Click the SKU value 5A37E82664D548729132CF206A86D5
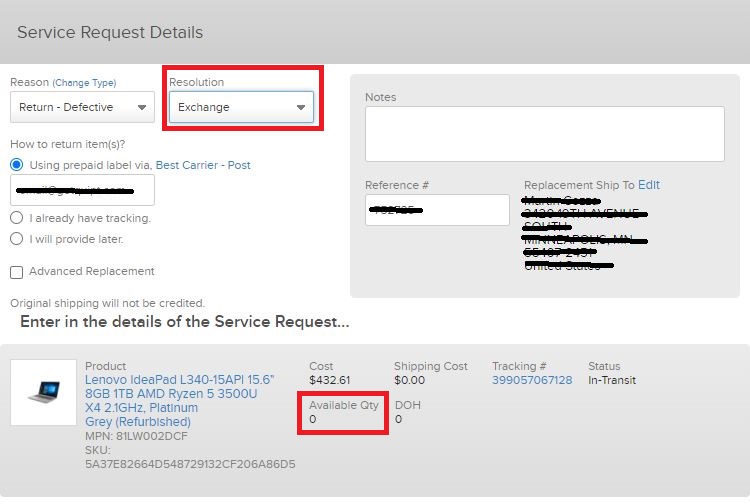Viewport: 750px width, 504px height. click(190, 464)
